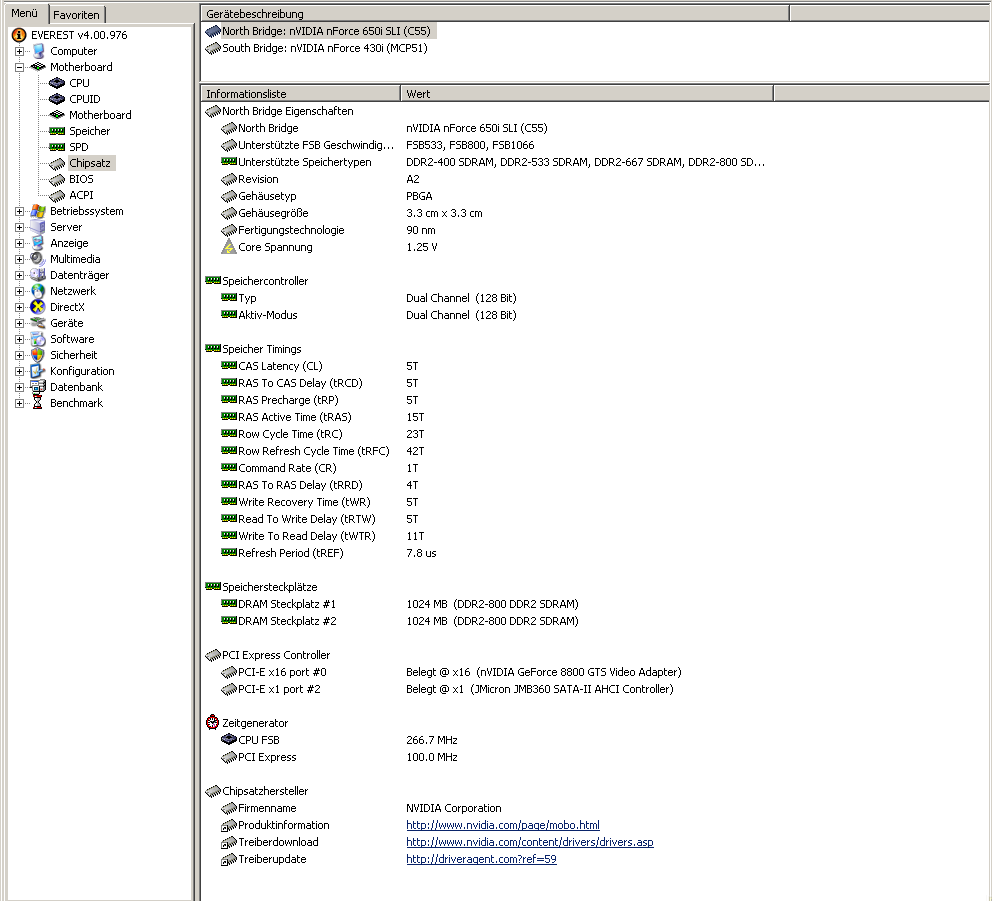Click the Netzwerk globe icon
Screen dimensions: 992x901
point(38,291)
